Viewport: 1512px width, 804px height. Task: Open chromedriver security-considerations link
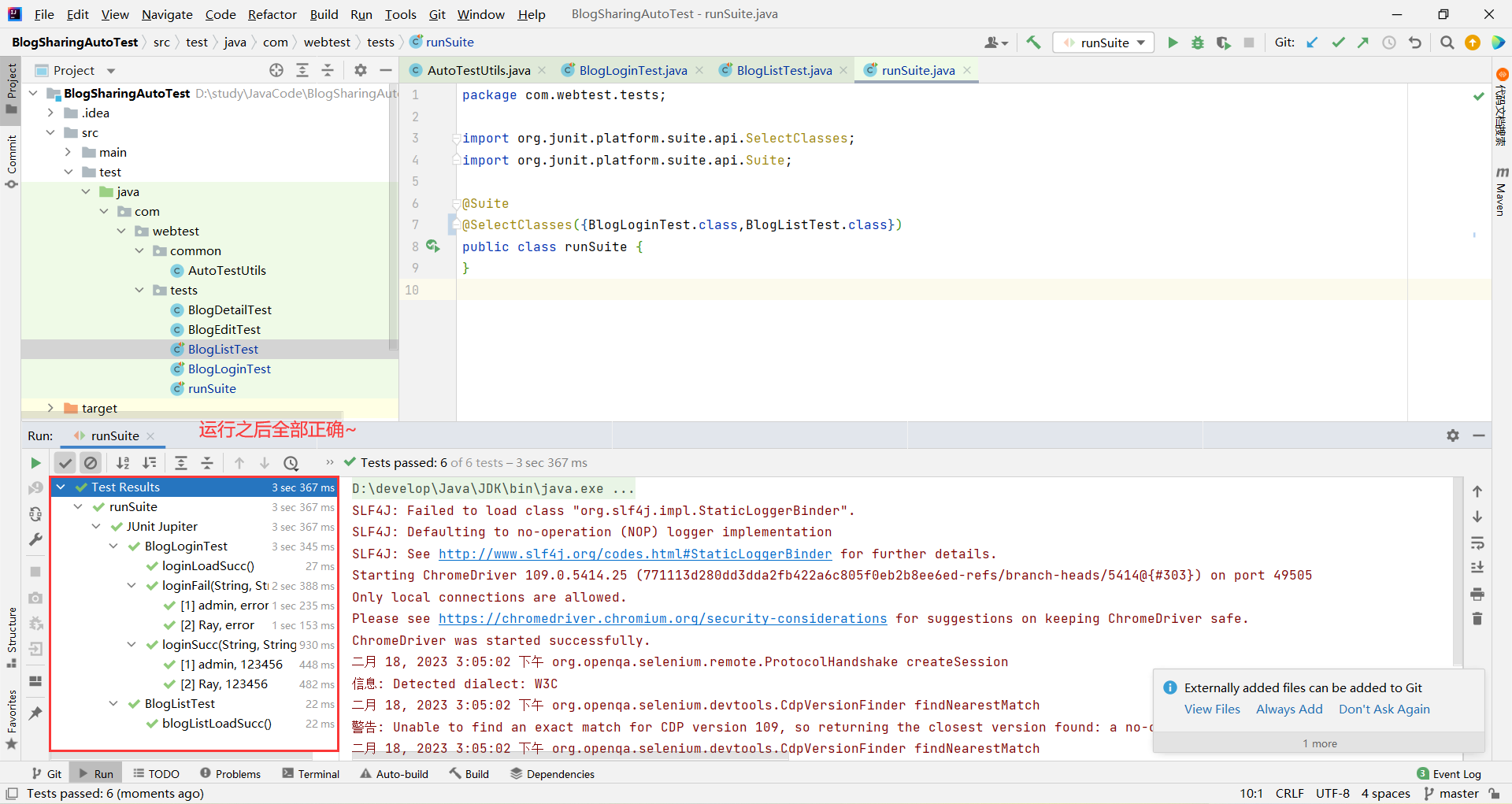tap(662, 619)
